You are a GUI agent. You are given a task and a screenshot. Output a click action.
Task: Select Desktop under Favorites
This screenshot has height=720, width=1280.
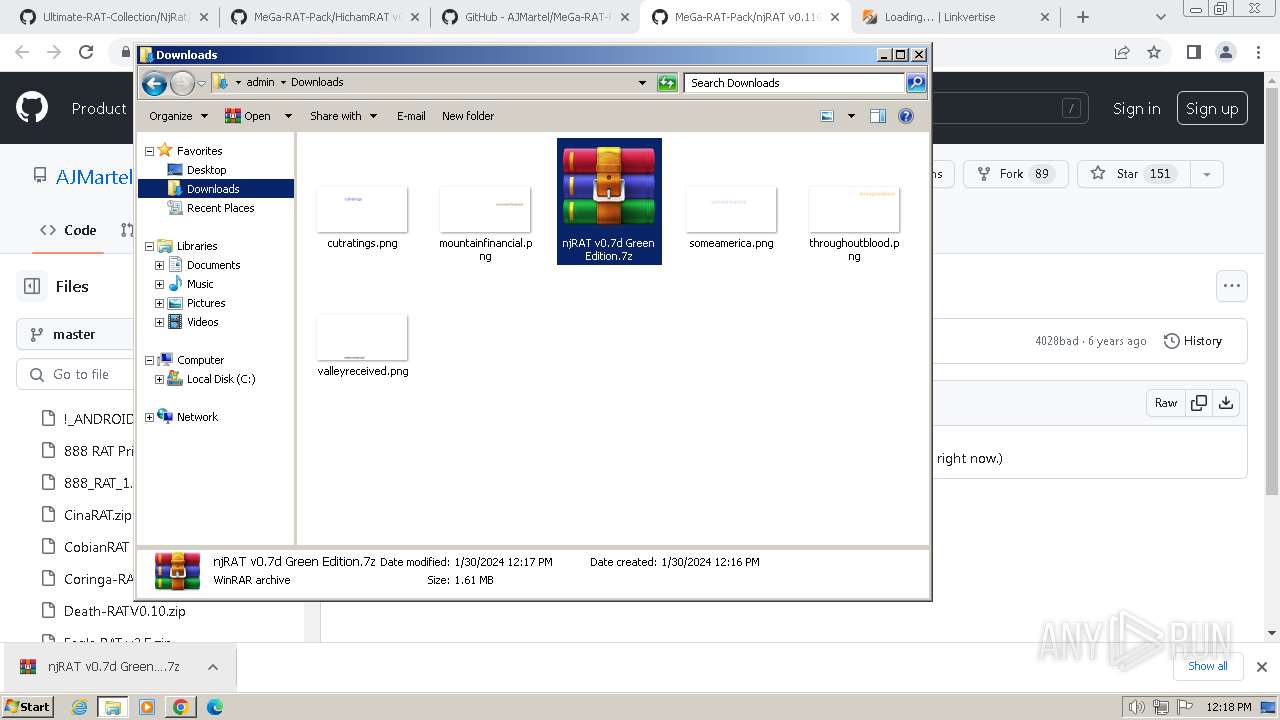pos(206,170)
